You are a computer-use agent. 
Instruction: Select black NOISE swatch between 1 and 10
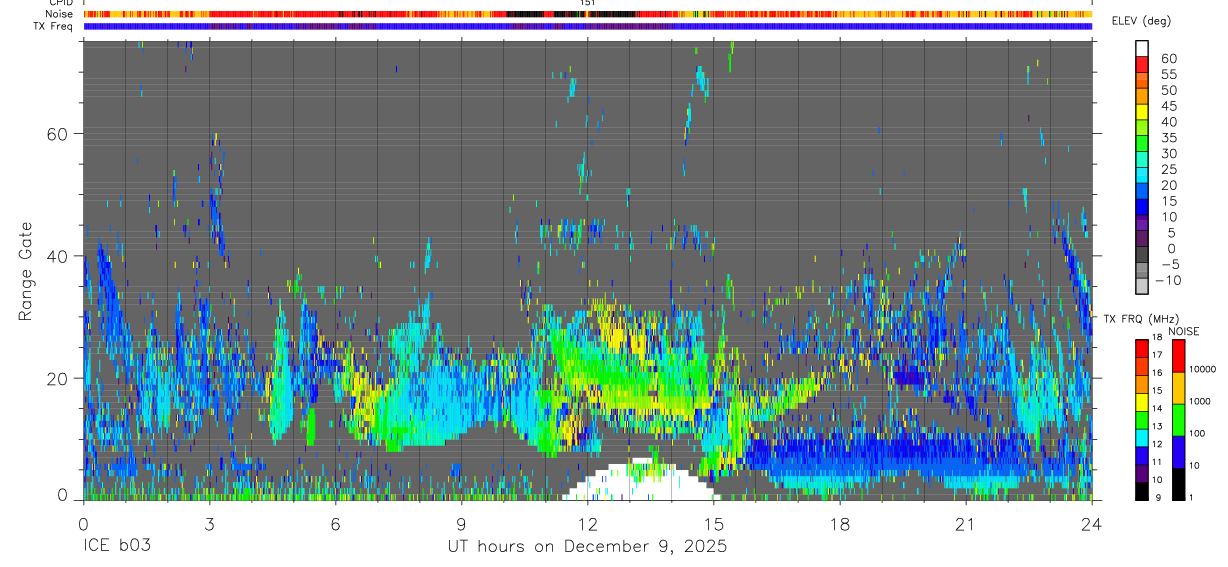click(x=1179, y=483)
